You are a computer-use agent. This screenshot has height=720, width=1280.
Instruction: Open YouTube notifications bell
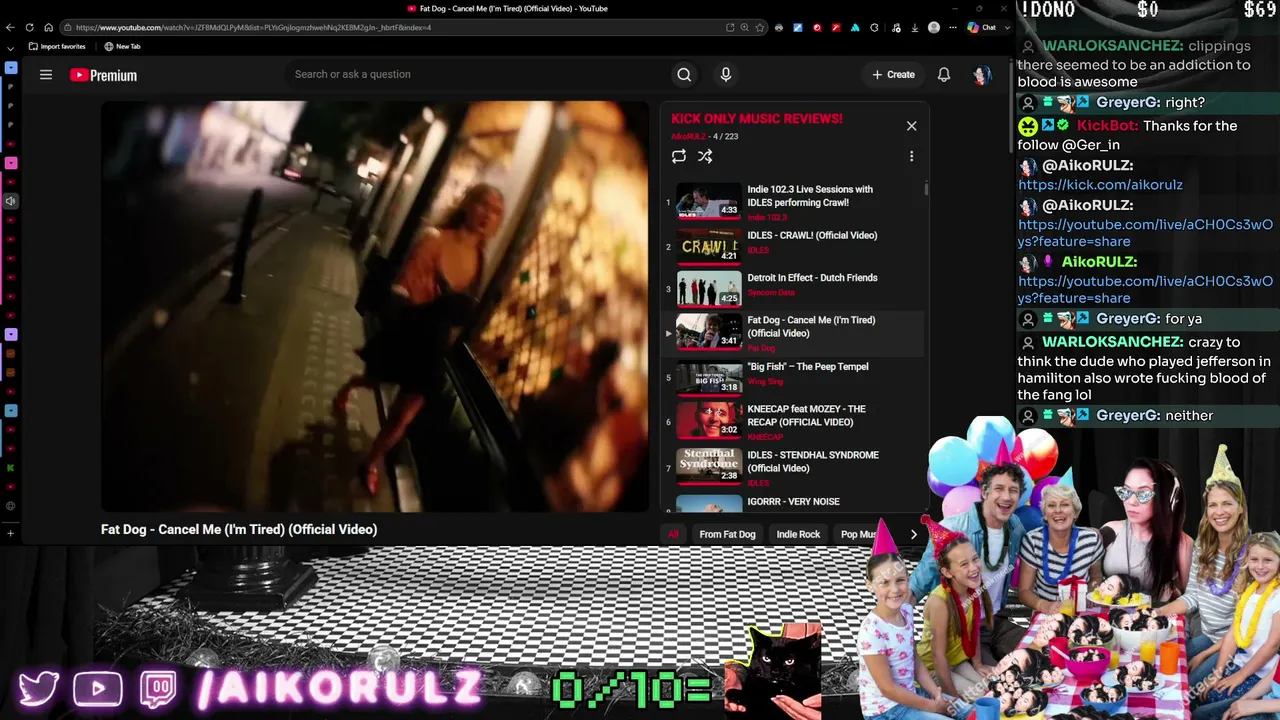[x=943, y=75]
